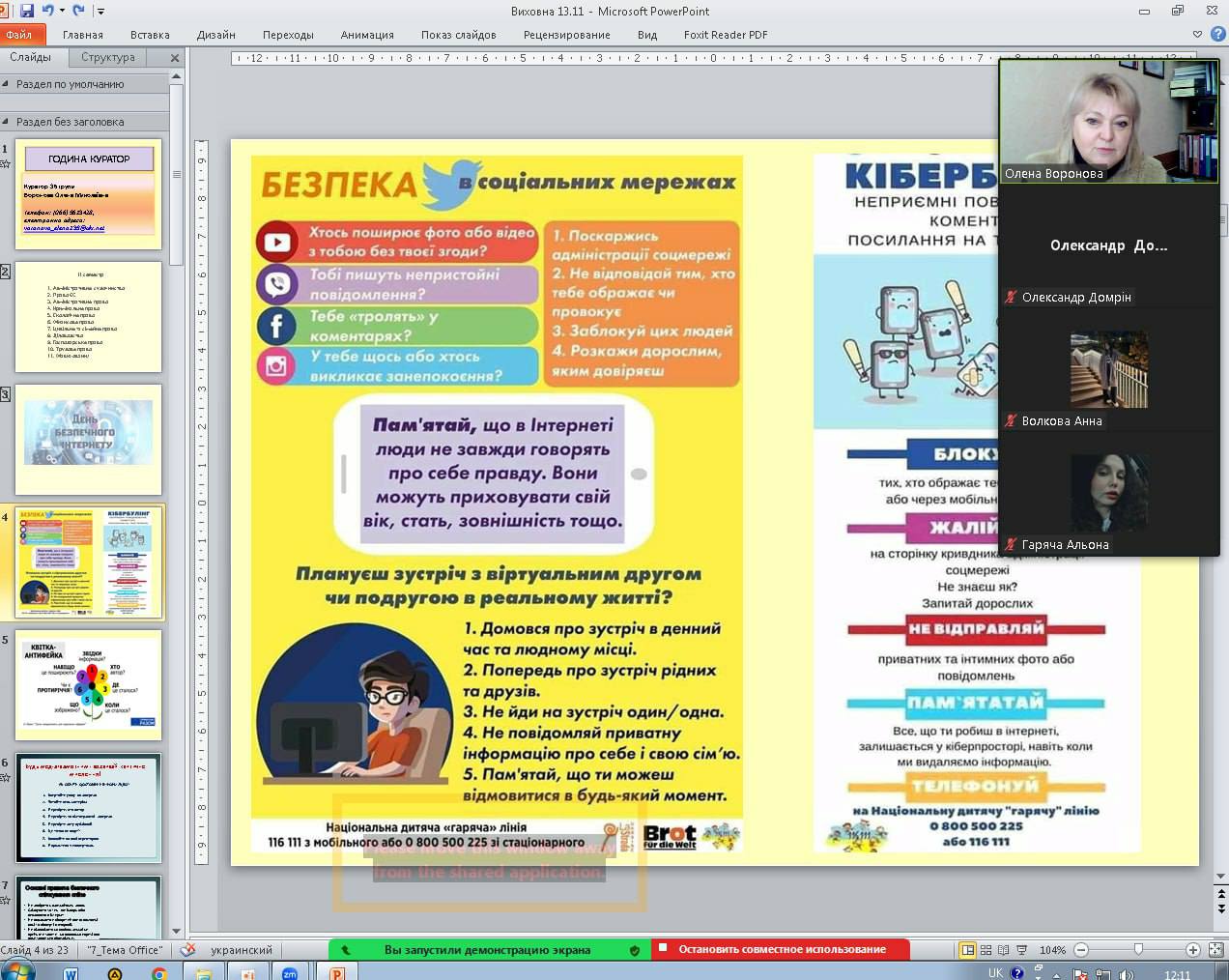The image size is (1229, 980).
Task: Click the spell check icon in status bar
Action: coord(187,950)
